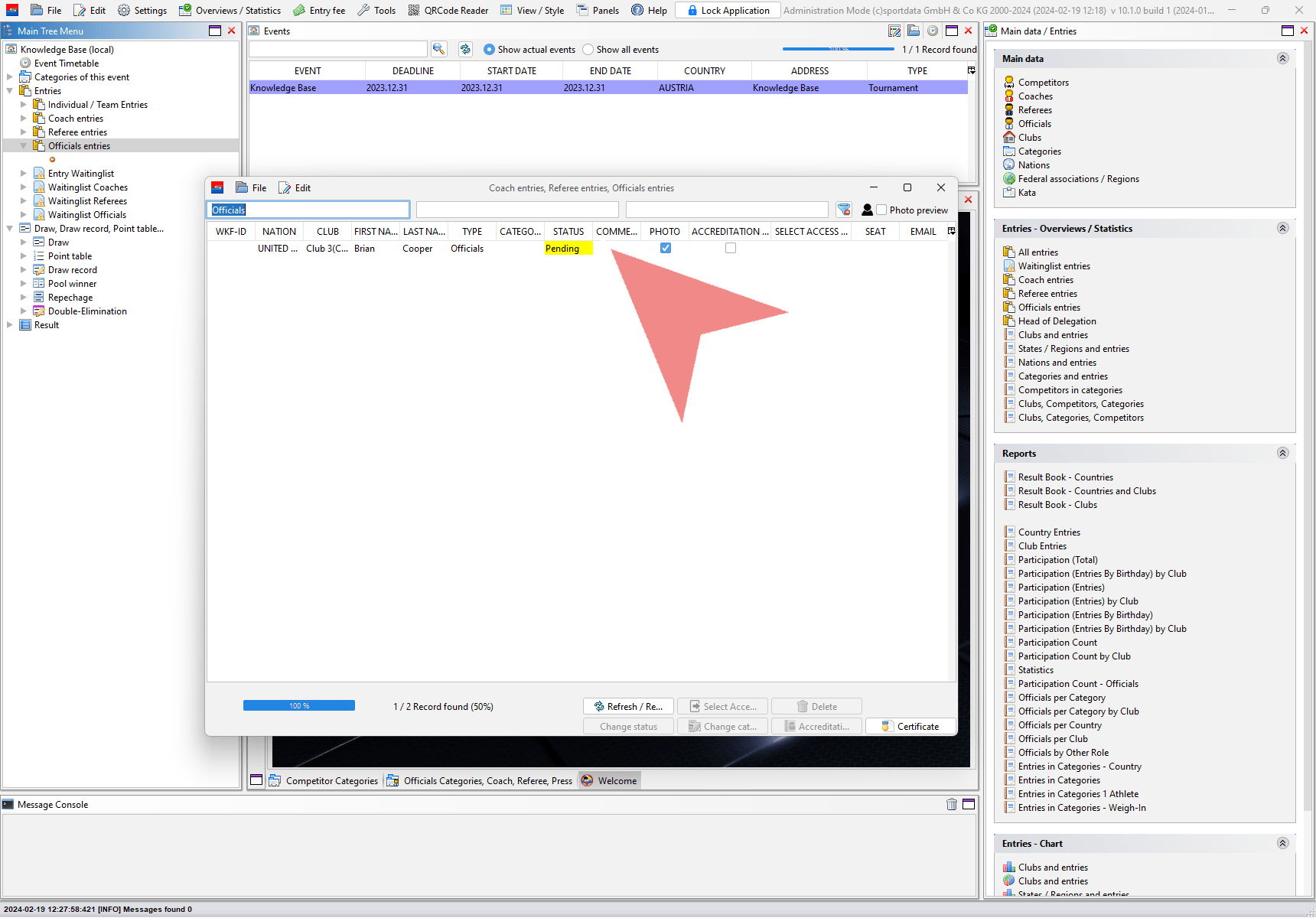The width and height of the screenshot is (1316, 918).
Task: Clear Message Console with trash icon
Action: point(952,804)
